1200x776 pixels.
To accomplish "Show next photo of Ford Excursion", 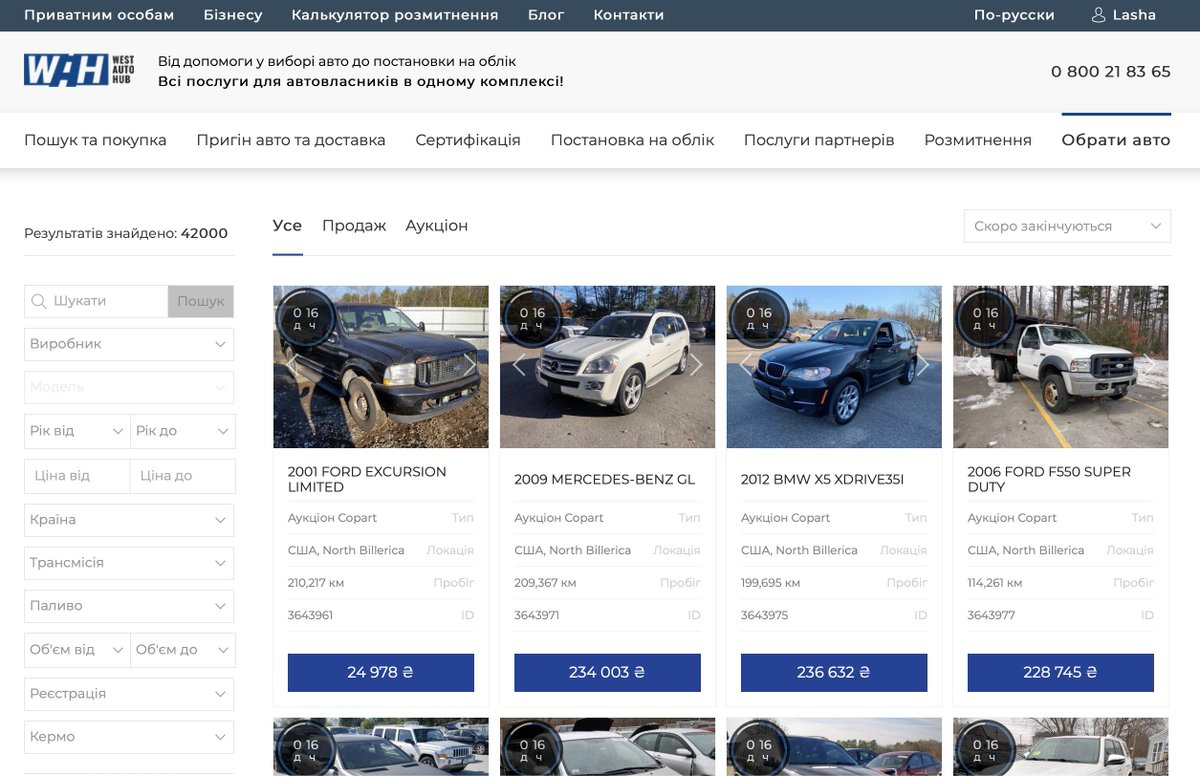I will [x=470, y=366].
